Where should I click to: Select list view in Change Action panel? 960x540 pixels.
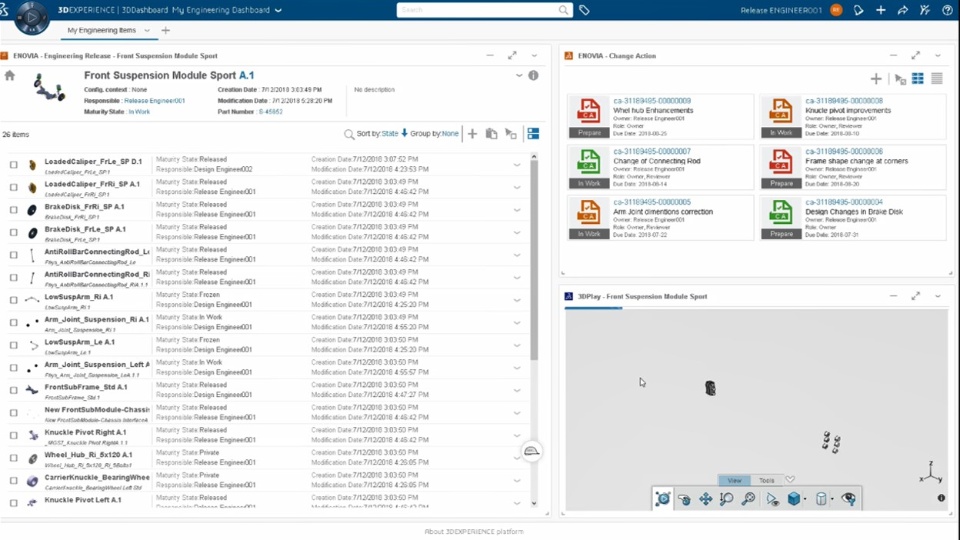937,78
